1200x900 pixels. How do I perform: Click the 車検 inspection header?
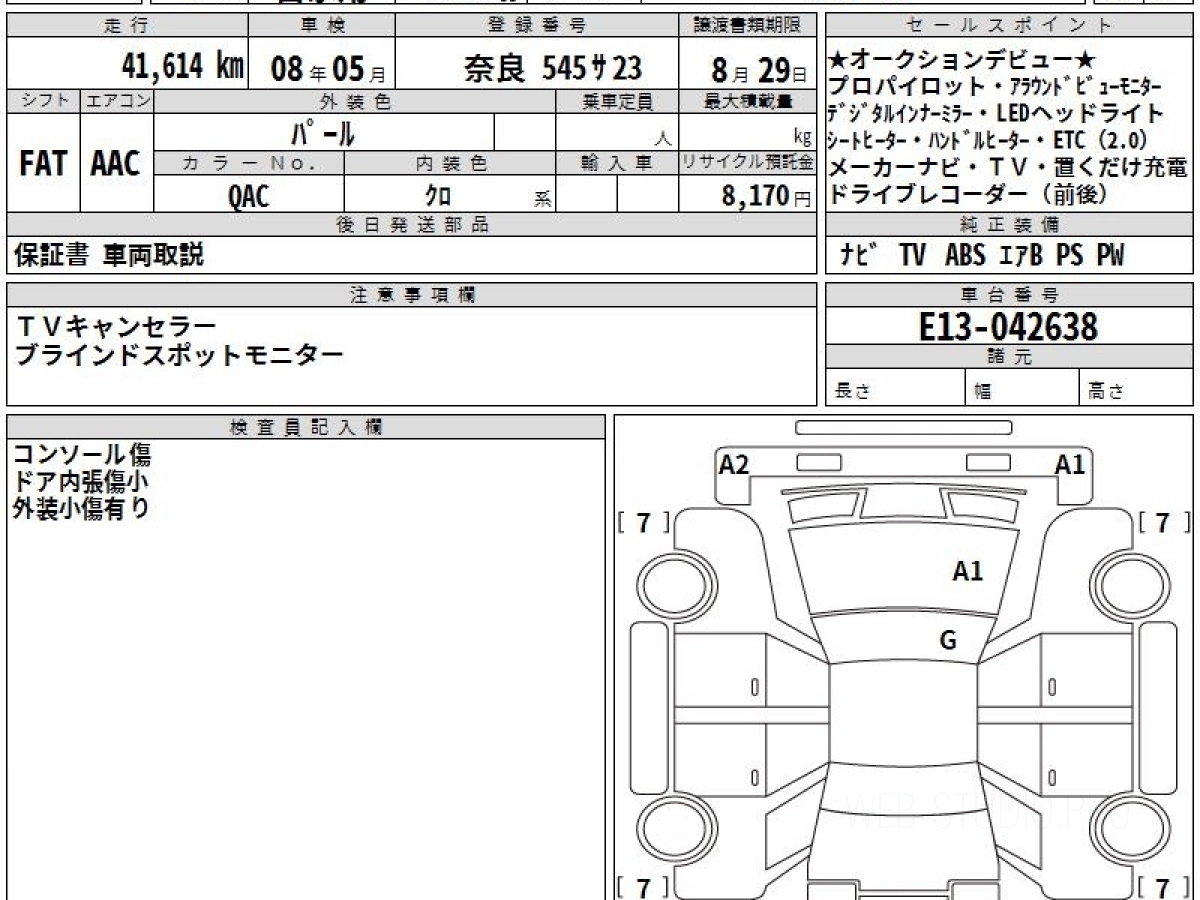[x=322, y=26]
